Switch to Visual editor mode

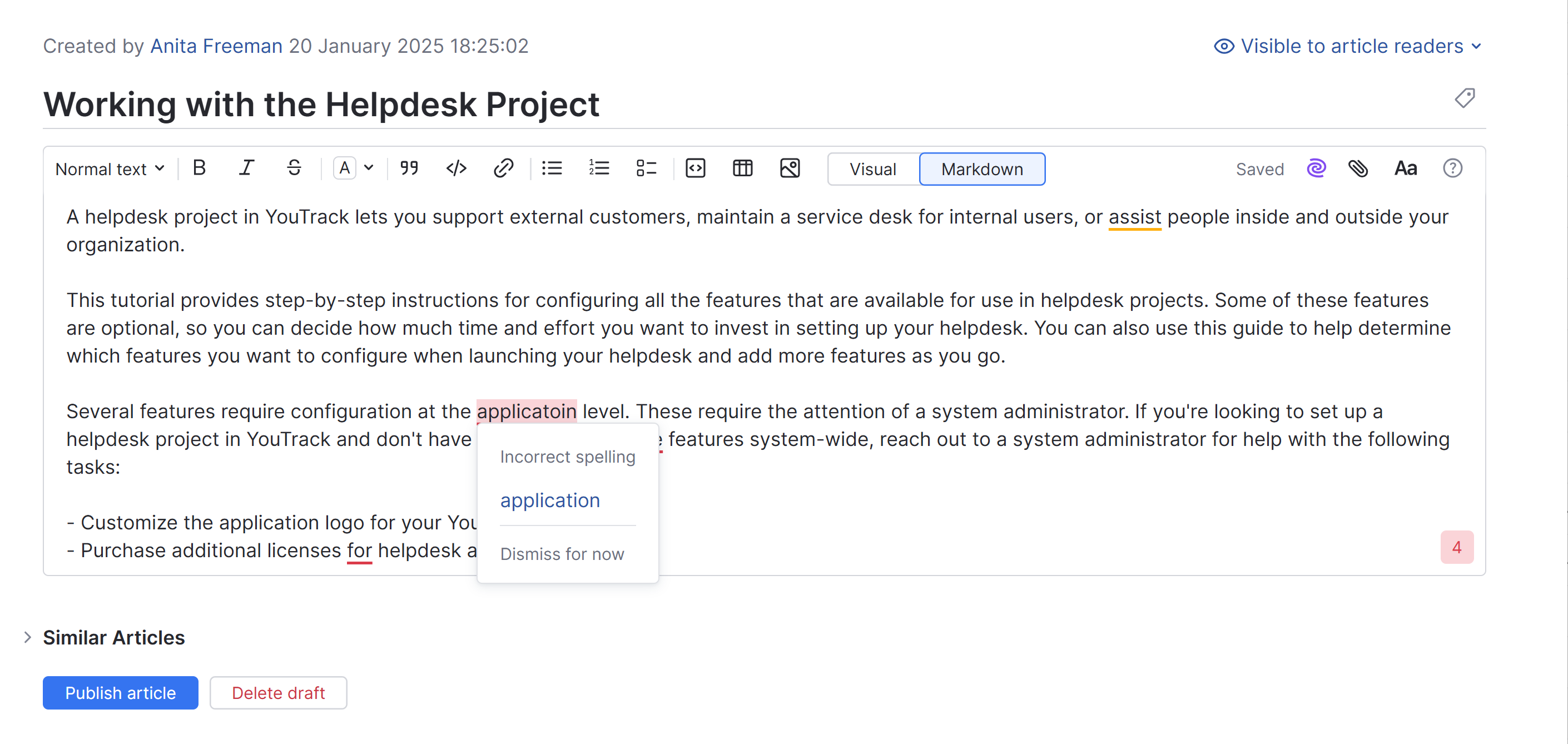[872, 168]
